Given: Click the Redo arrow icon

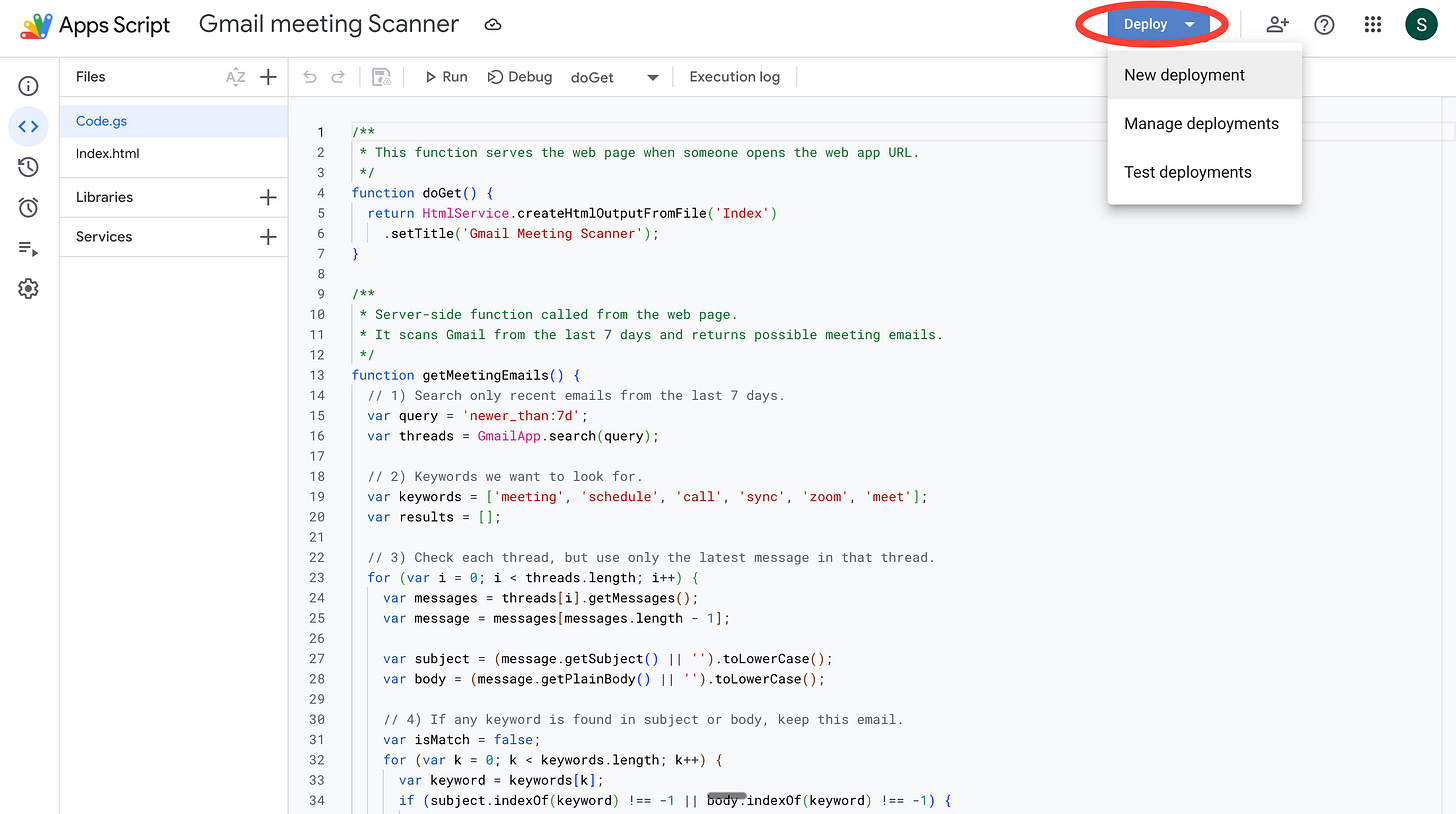Looking at the screenshot, I should 338,77.
